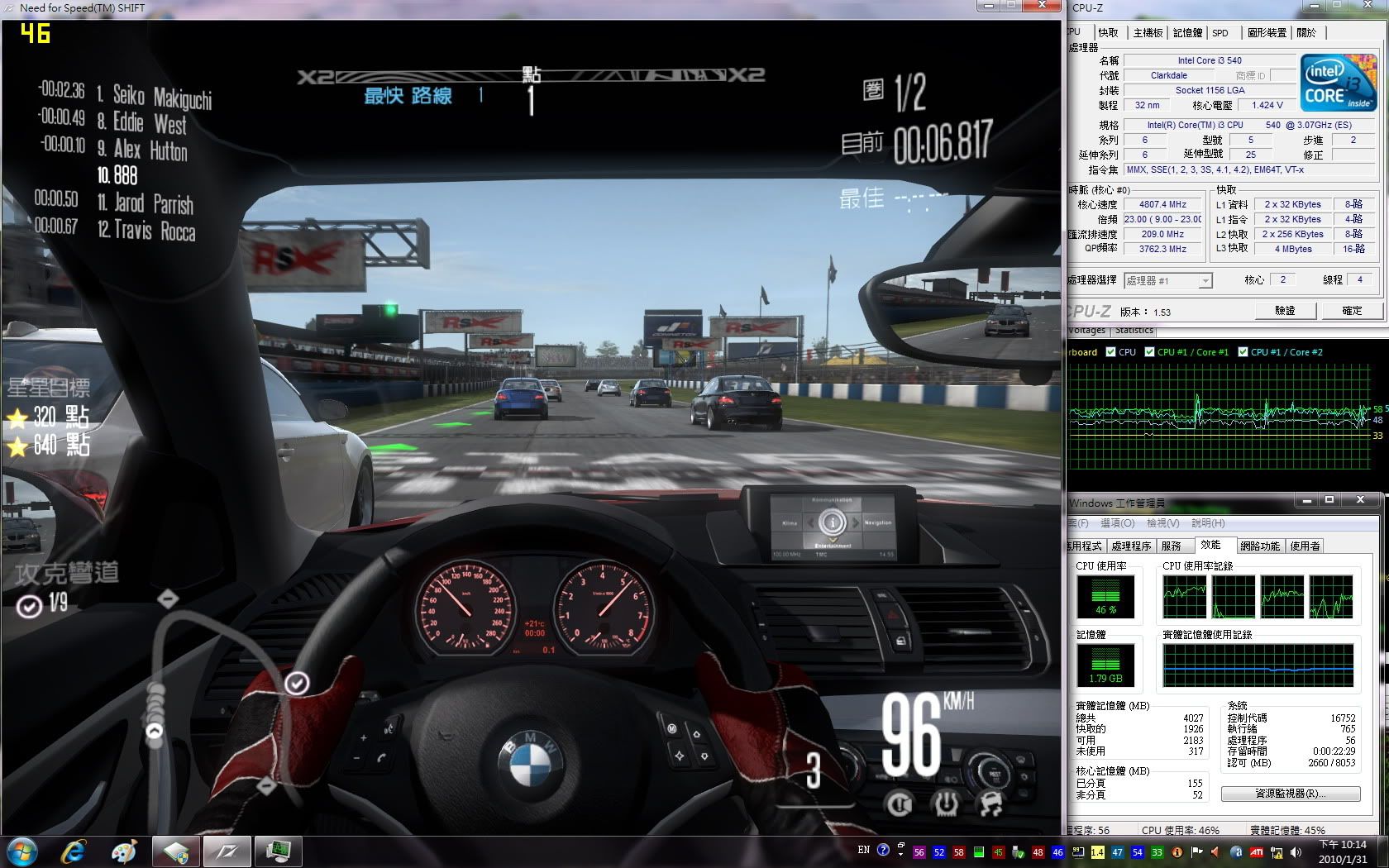Click the 資源監視器(R)... button
This screenshot has width=1389, height=868.
[x=1291, y=794]
